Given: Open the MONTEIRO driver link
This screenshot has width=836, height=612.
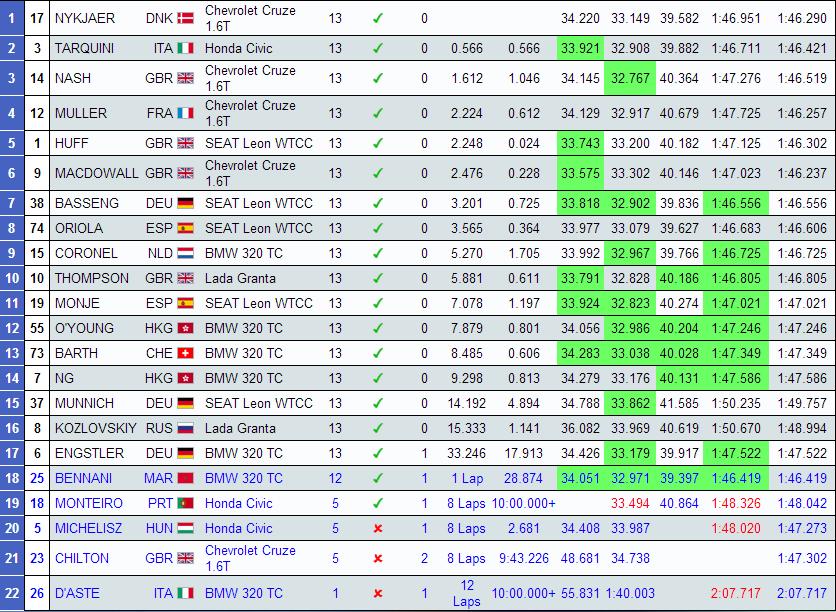Looking at the screenshot, I should [89, 503].
